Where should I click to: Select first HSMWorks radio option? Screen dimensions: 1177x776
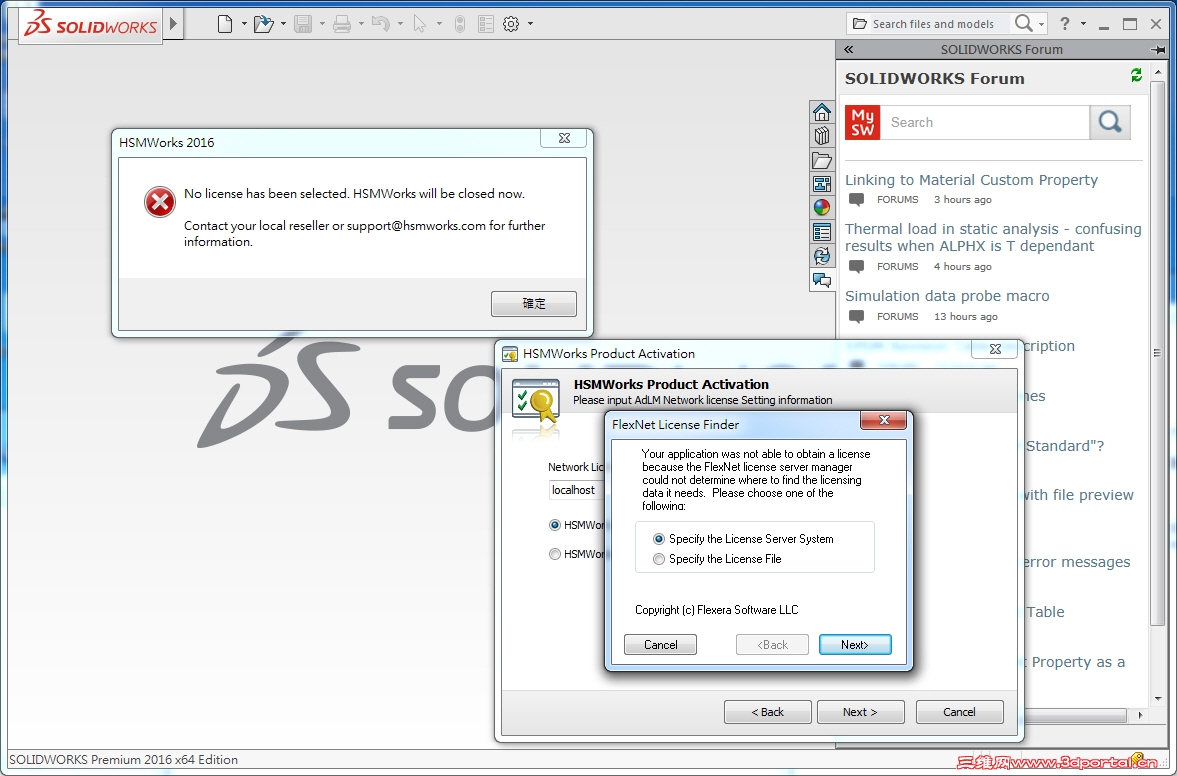coord(555,525)
